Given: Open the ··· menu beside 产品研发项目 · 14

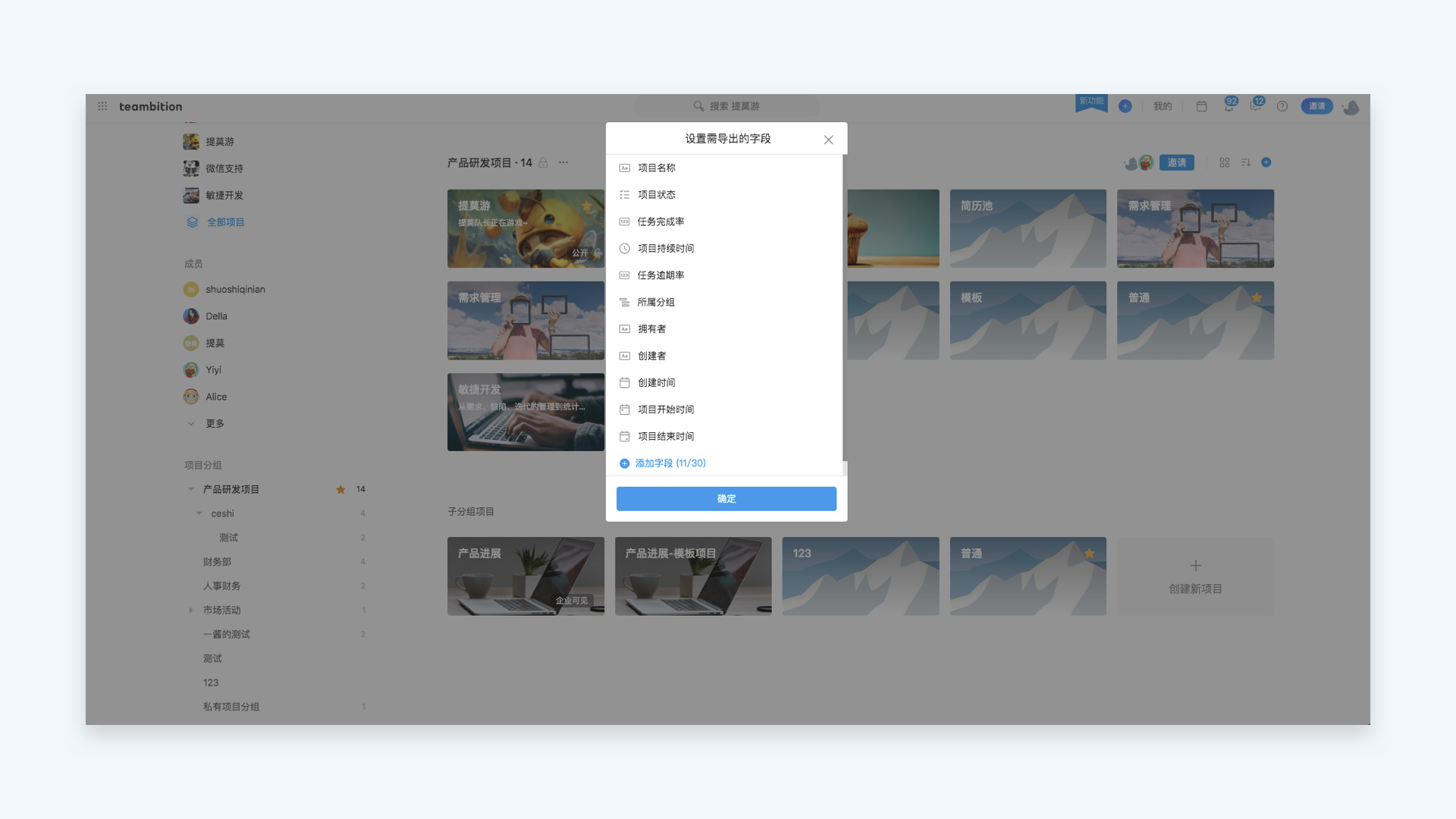Looking at the screenshot, I should pos(563,162).
